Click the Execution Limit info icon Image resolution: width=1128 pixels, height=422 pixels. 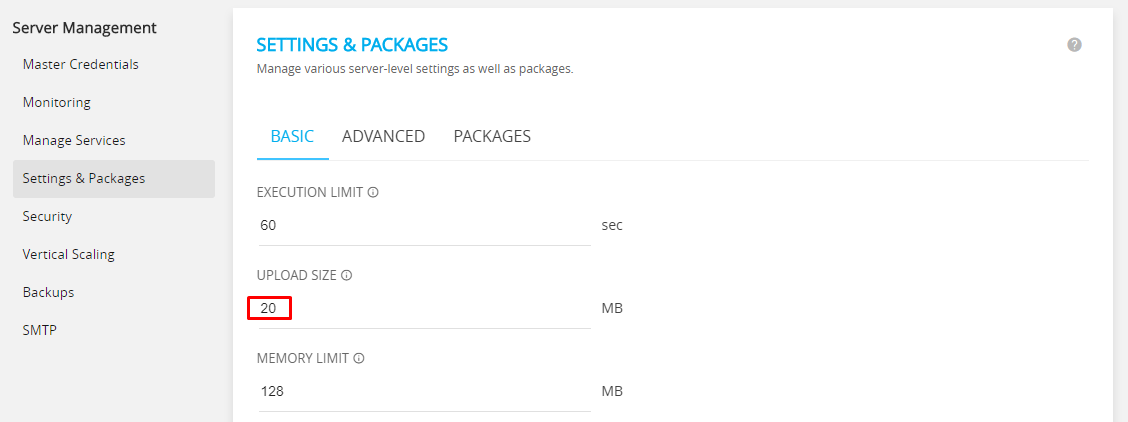pos(373,193)
